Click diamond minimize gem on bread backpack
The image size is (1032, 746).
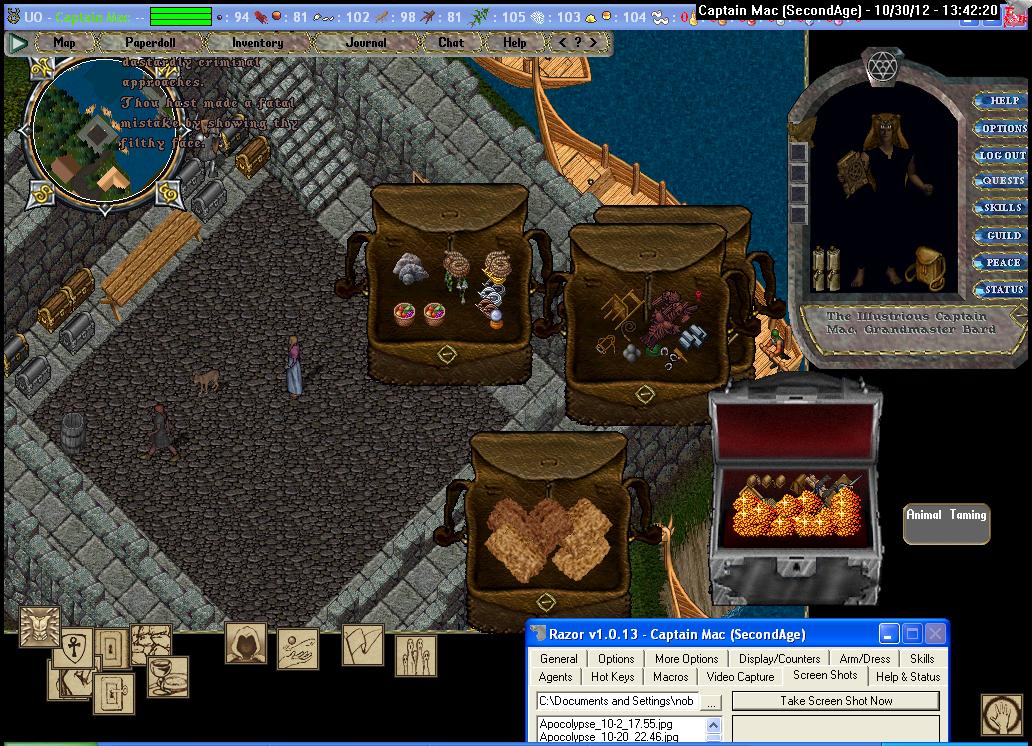click(545, 602)
